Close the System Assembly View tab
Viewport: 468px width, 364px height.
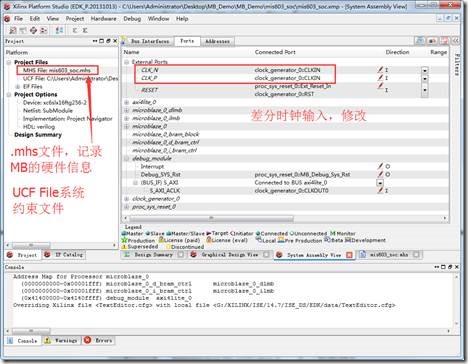pyautogui.click(x=349, y=255)
